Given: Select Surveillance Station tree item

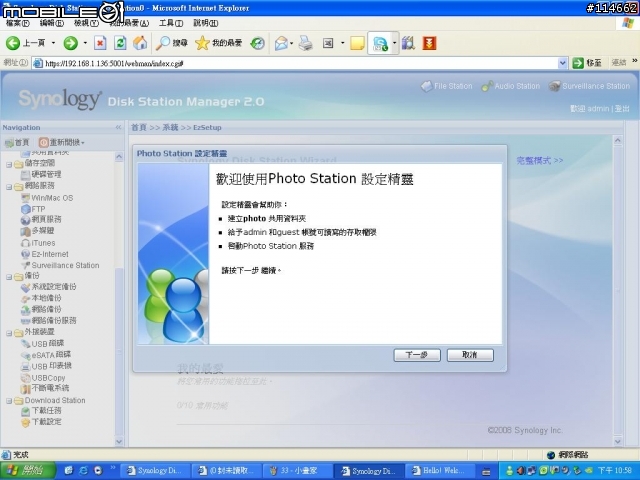Looking at the screenshot, I should coord(60,265).
